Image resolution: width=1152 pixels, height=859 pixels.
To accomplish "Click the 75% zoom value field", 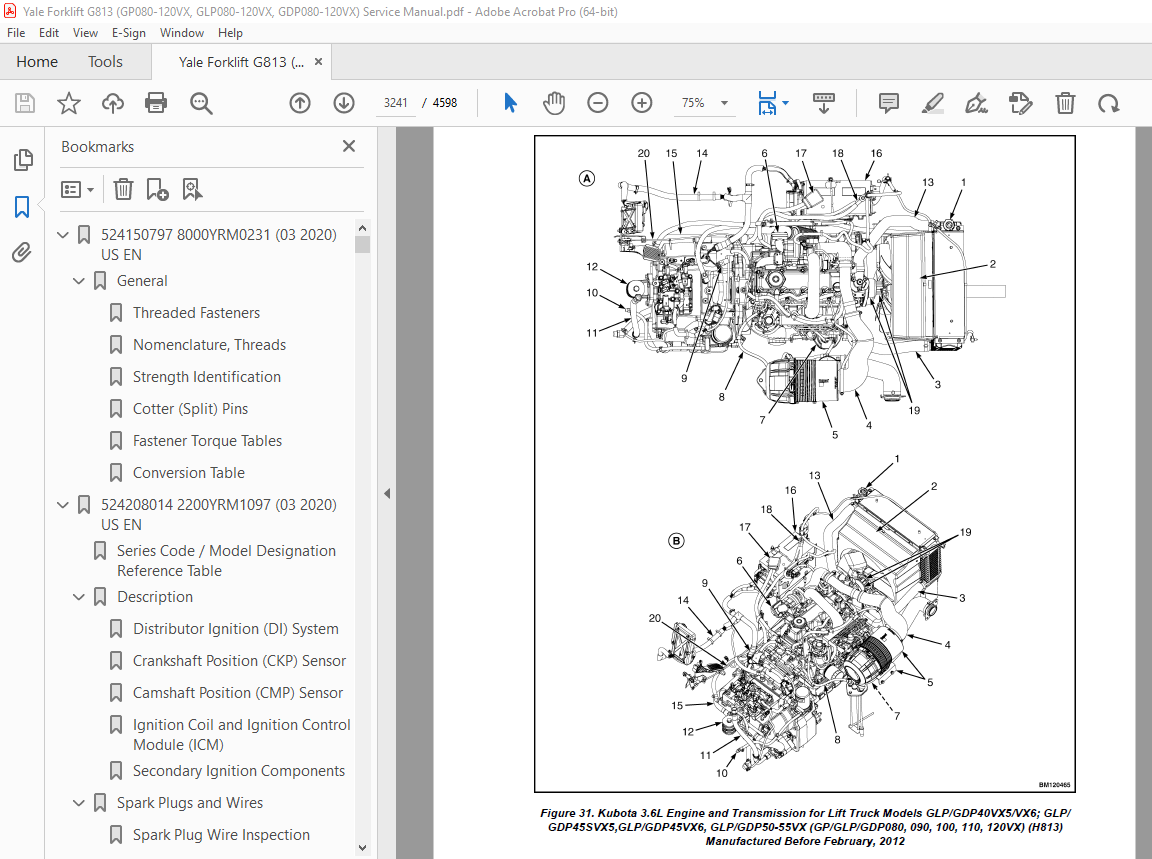I will tap(693, 103).
